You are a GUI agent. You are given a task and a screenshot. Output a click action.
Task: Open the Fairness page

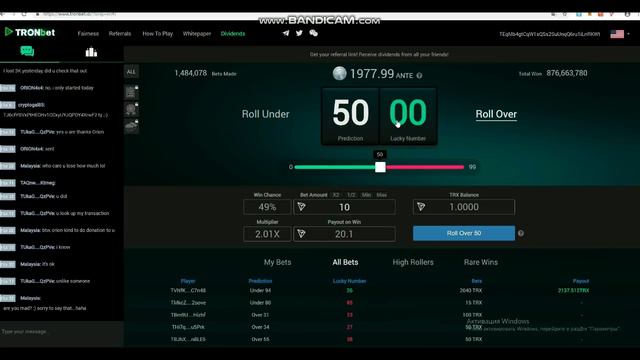(88, 34)
